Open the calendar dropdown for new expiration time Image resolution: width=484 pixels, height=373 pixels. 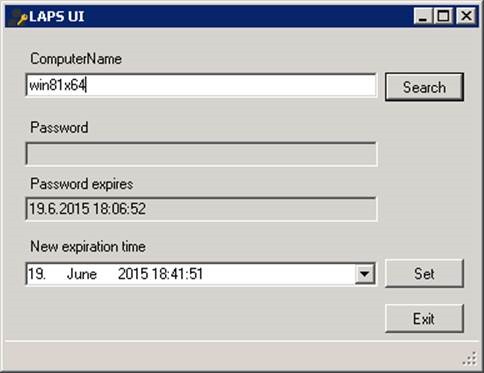(x=365, y=274)
